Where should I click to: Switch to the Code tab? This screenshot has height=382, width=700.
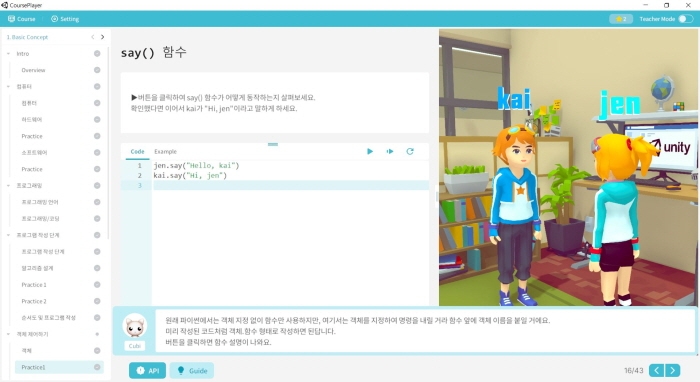tap(137, 152)
